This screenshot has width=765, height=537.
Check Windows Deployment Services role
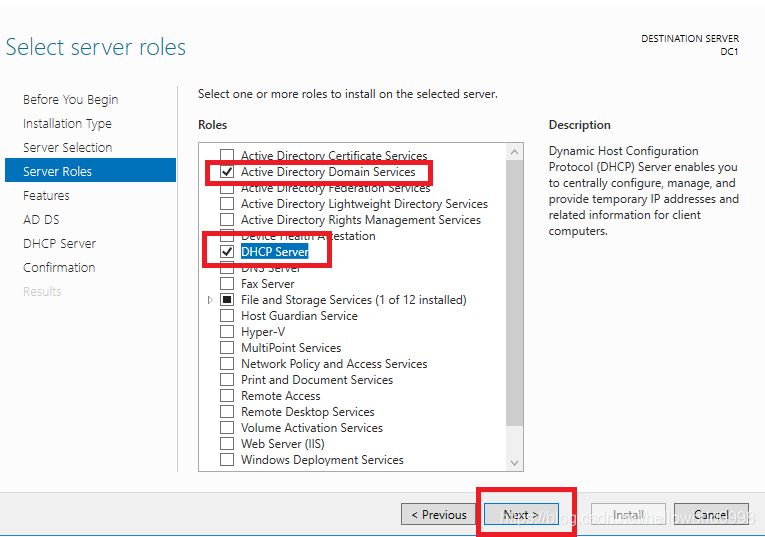[x=227, y=460]
